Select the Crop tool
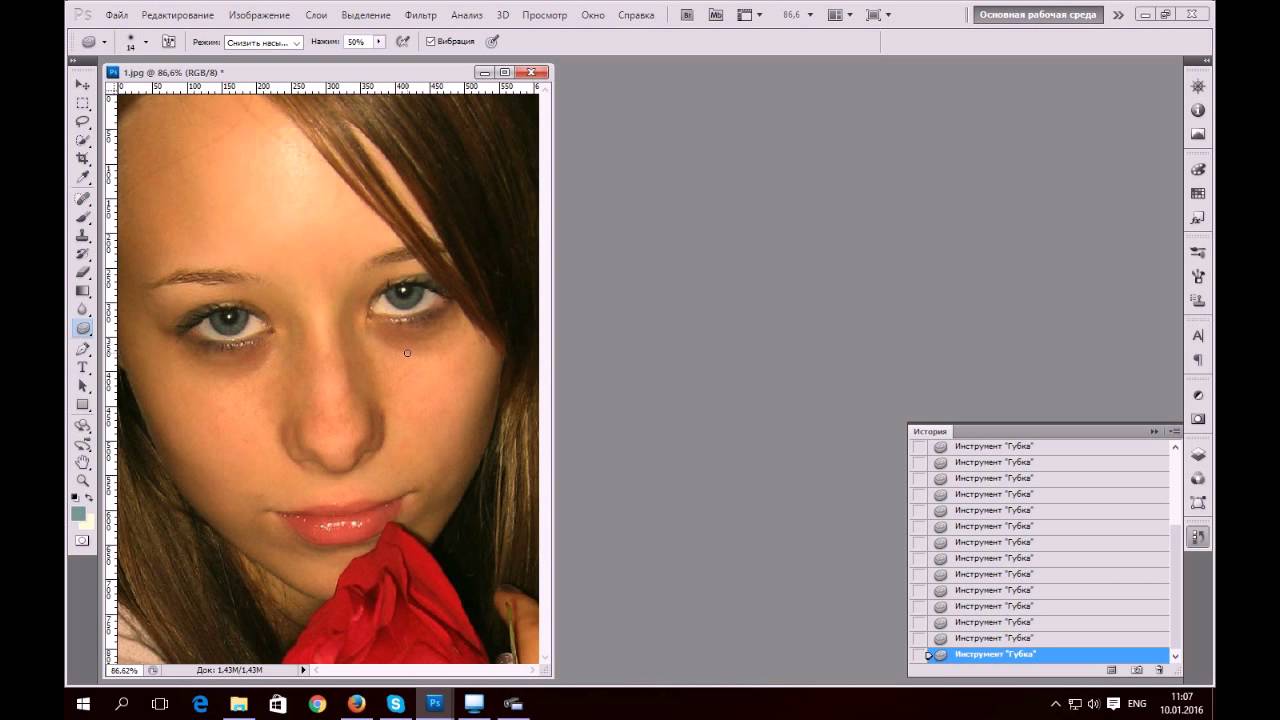The width and height of the screenshot is (1280, 720). tap(83, 158)
